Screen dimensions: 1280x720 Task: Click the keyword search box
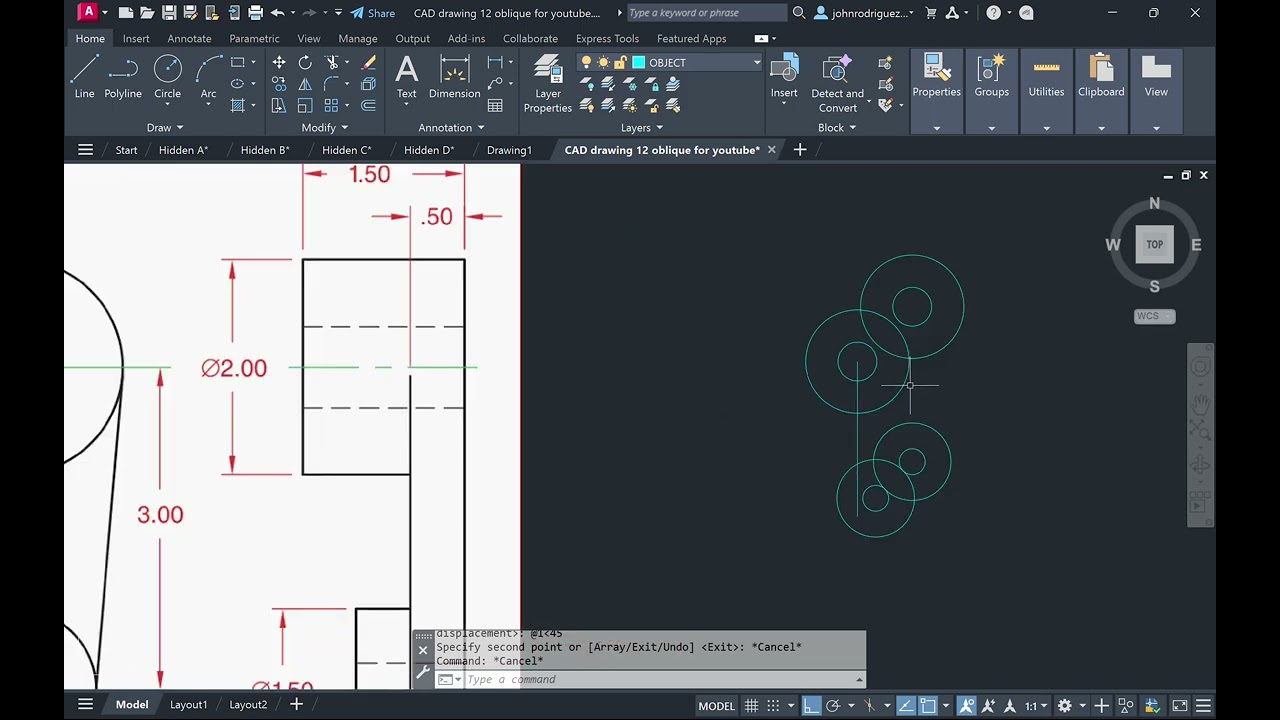[x=706, y=13]
